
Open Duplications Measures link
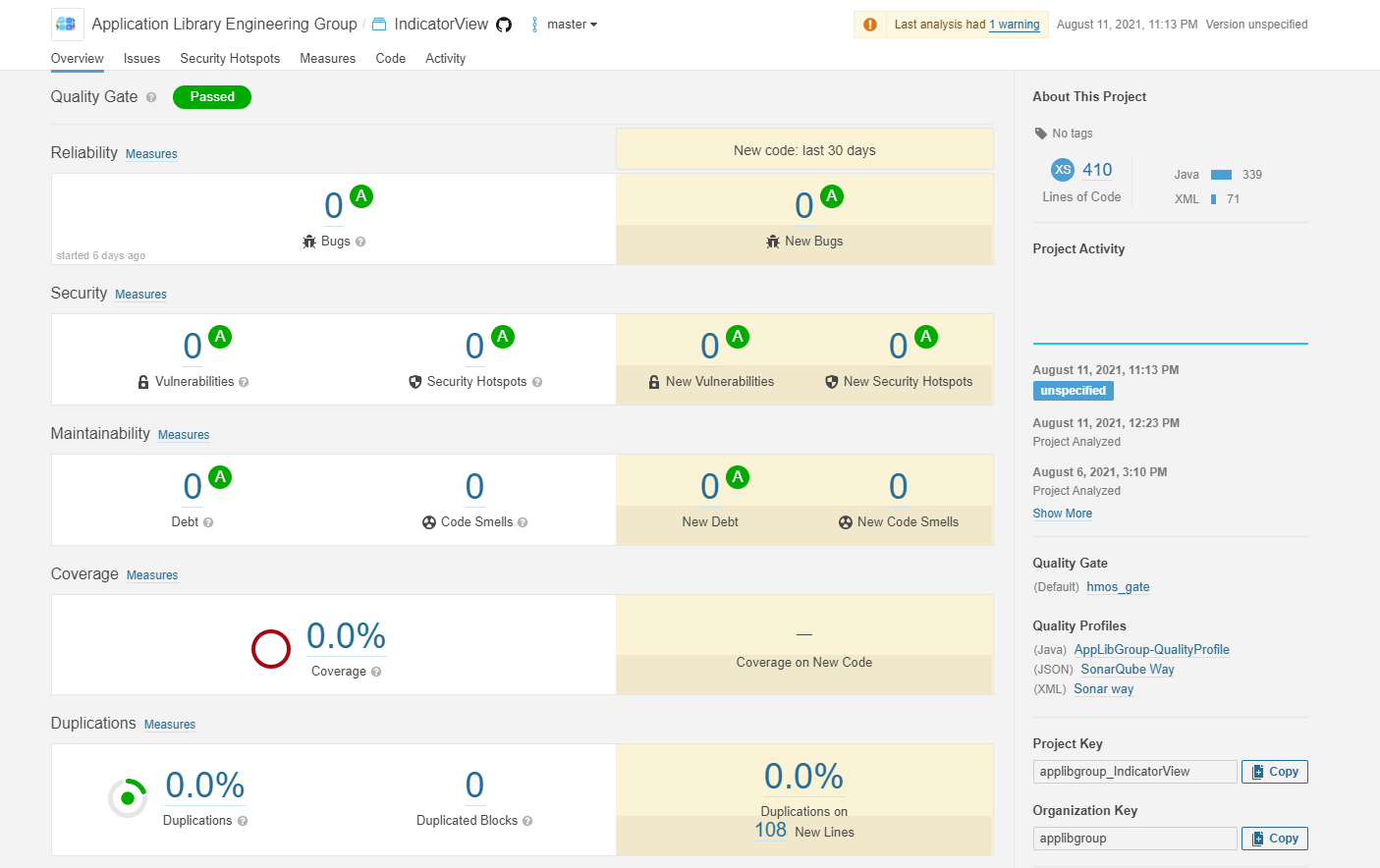[x=170, y=725]
